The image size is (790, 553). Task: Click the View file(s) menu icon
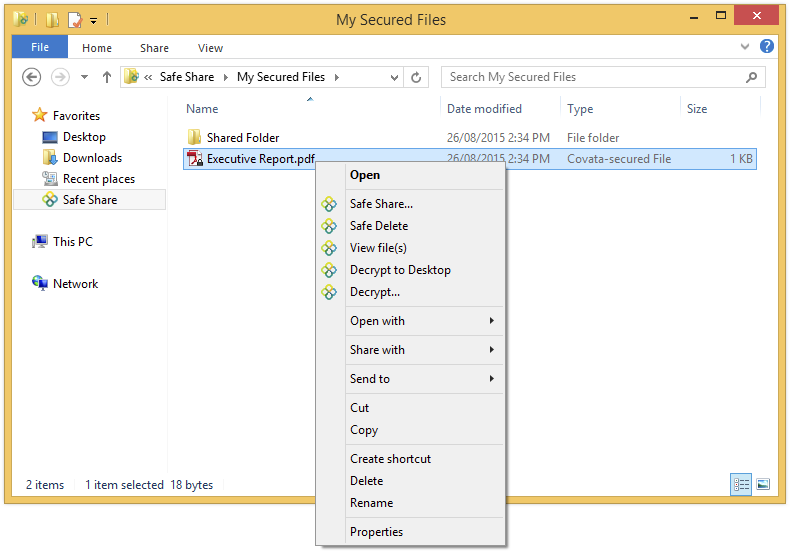pyautogui.click(x=329, y=248)
